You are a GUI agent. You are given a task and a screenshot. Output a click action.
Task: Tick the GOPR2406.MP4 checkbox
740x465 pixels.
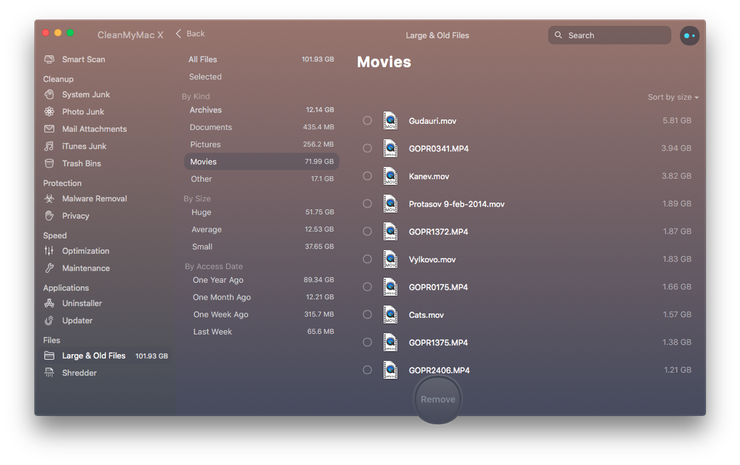coord(367,370)
